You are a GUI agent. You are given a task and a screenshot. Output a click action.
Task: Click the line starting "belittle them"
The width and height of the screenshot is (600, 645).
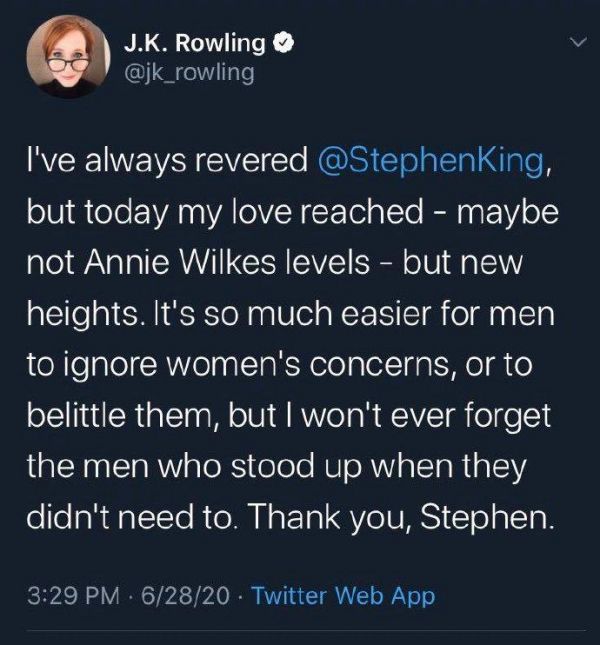coord(289,415)
